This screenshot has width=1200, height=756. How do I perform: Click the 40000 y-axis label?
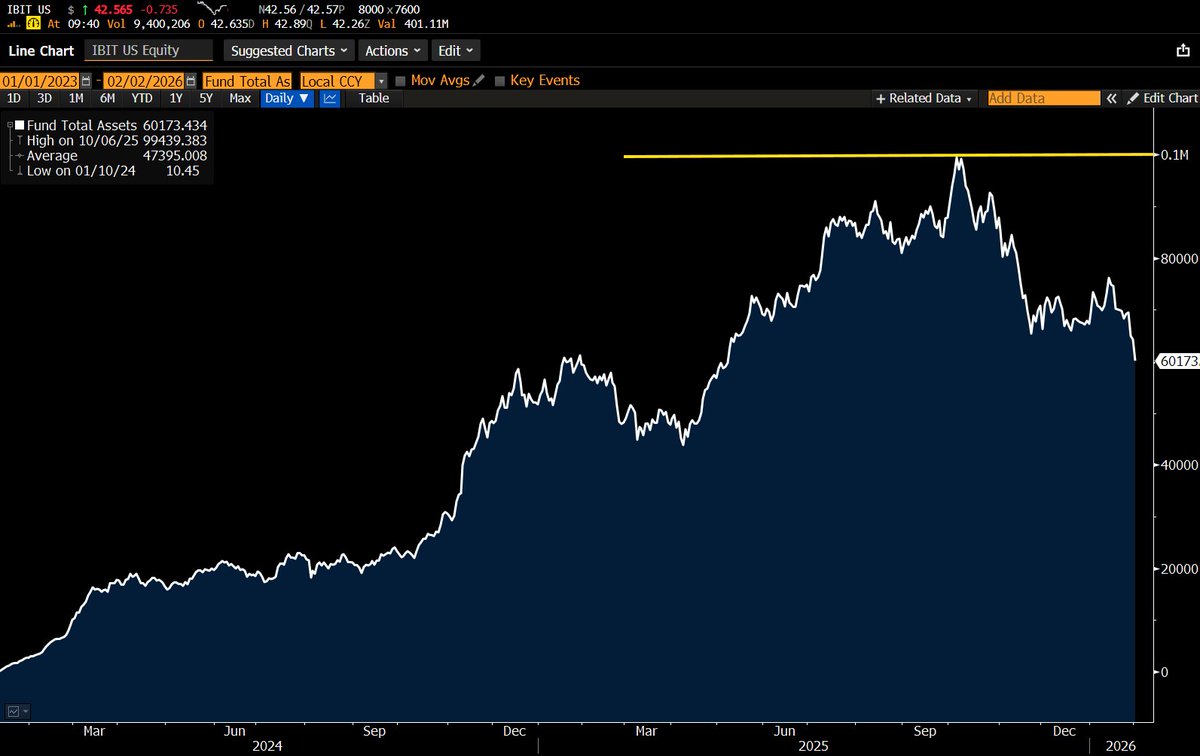click(1180, 465)
